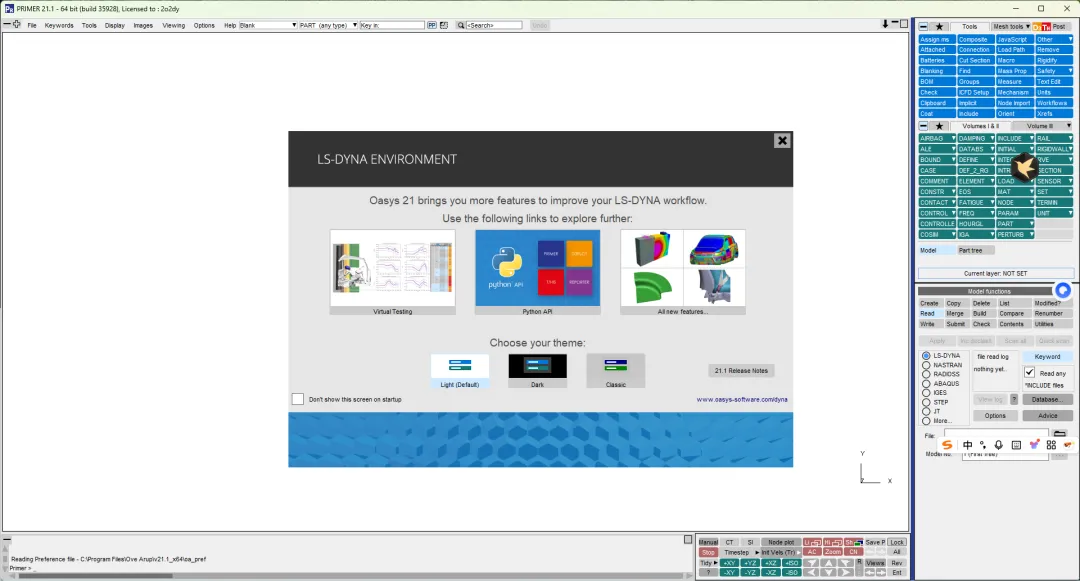
Task: Choose the Classic theme
Action: 616,371
